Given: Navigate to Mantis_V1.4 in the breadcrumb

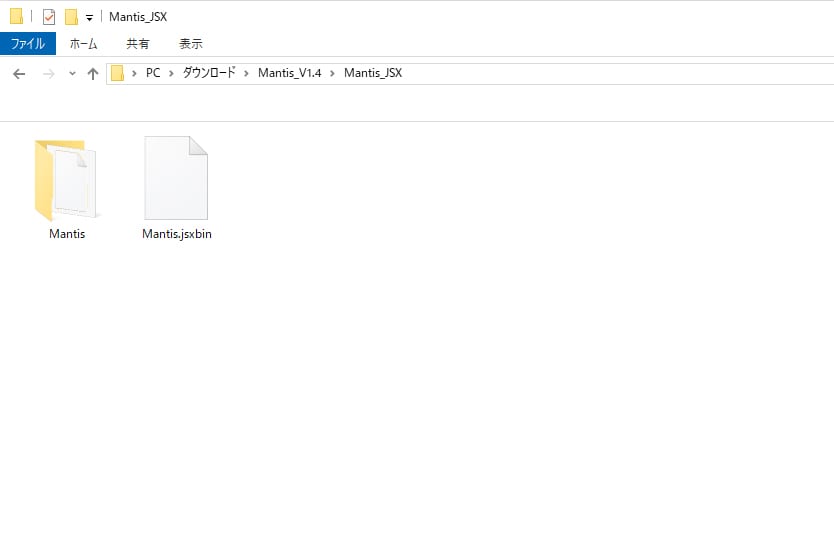Looking at the screenshot, I should (x=289, y=73).
